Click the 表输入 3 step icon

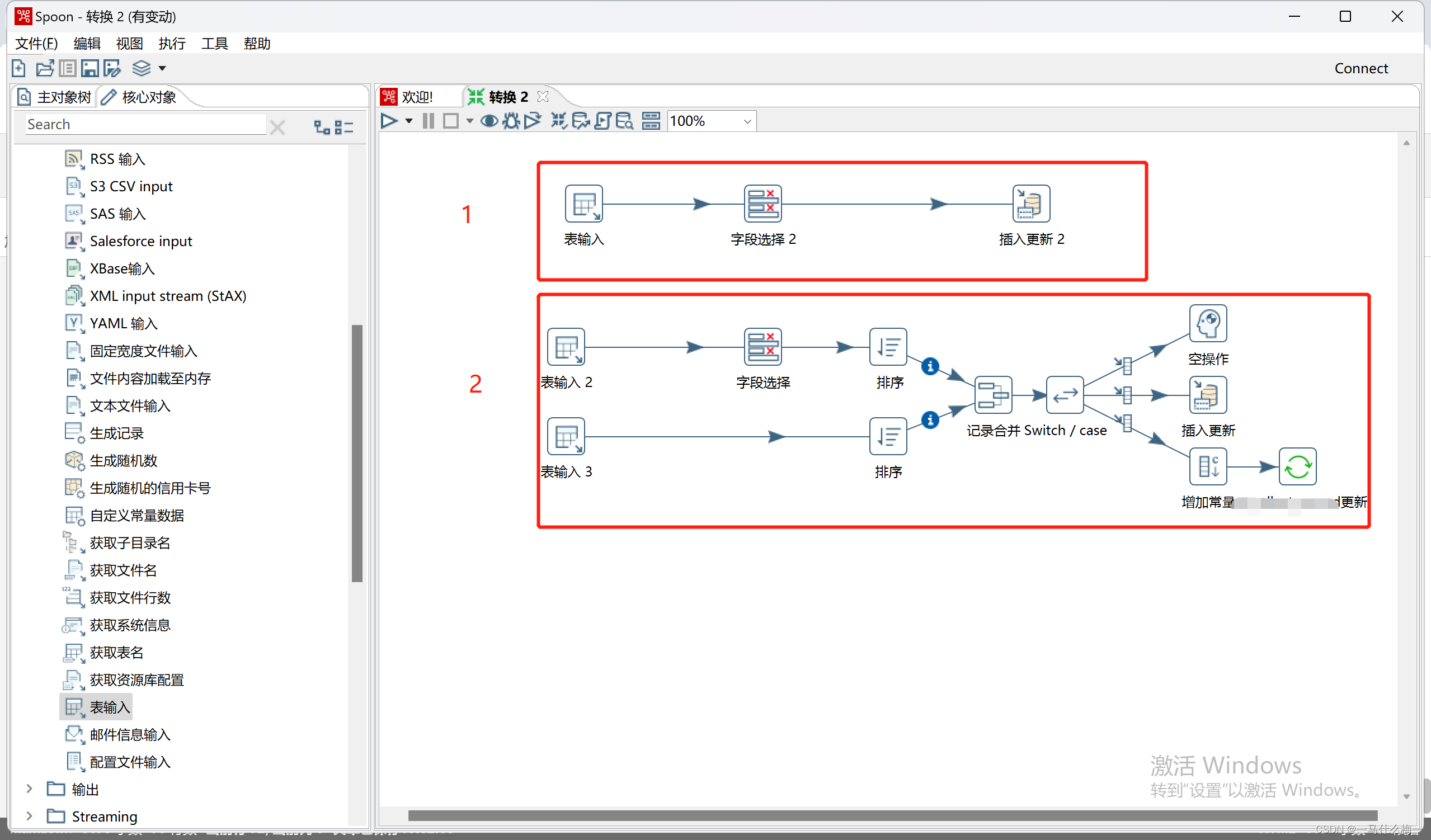566,436
